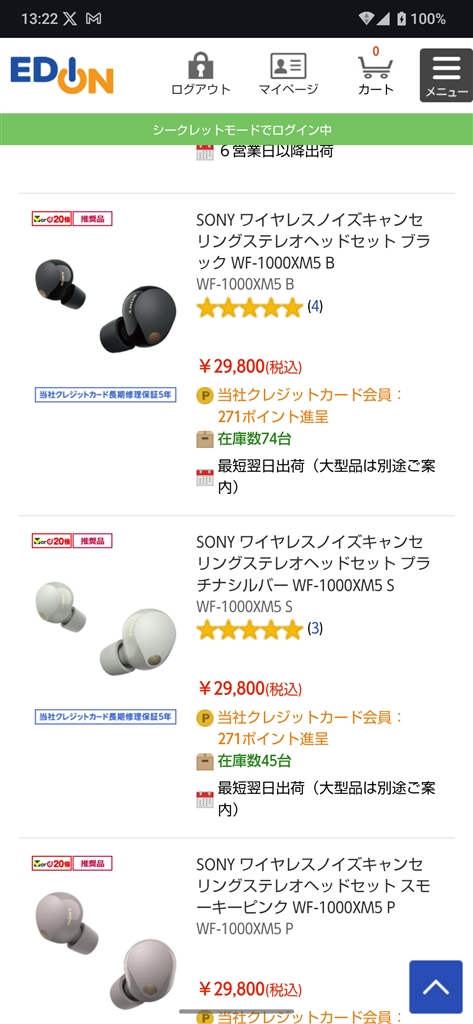Tap the 5-year warranty badge under black earbuds
This screenshot has height=1024, width=473.
105,394
